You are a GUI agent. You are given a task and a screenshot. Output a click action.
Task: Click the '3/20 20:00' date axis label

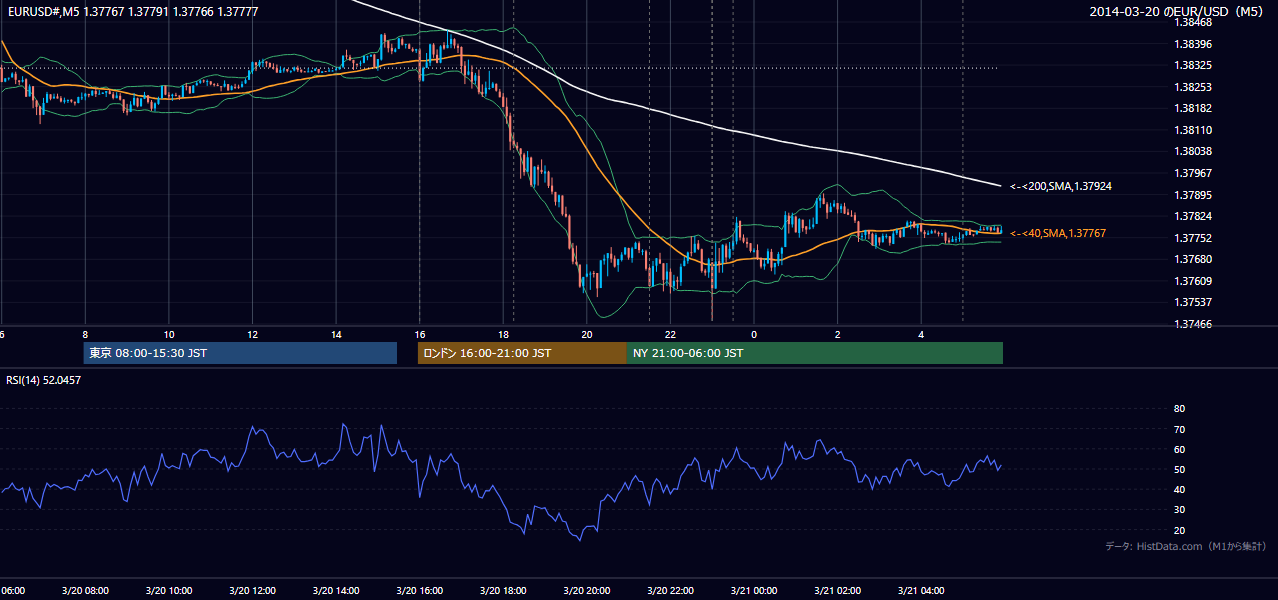click(586, 591)
